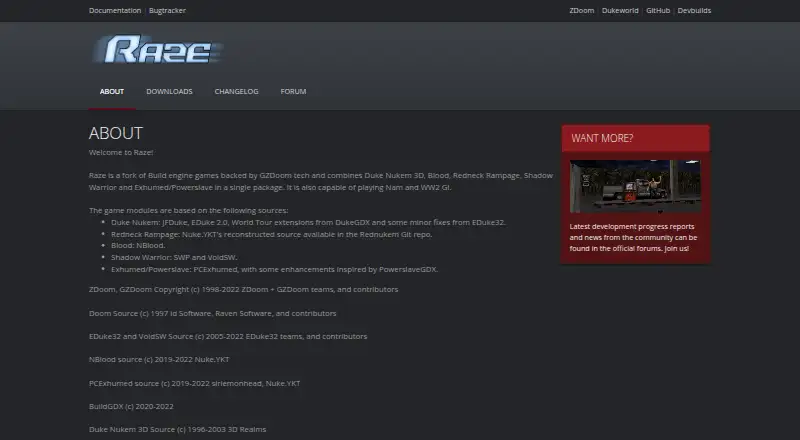Click the ABOUT page heading
The height and width of the screenshot is (440, 800).
pyautogui.click(x=116, y=133)
